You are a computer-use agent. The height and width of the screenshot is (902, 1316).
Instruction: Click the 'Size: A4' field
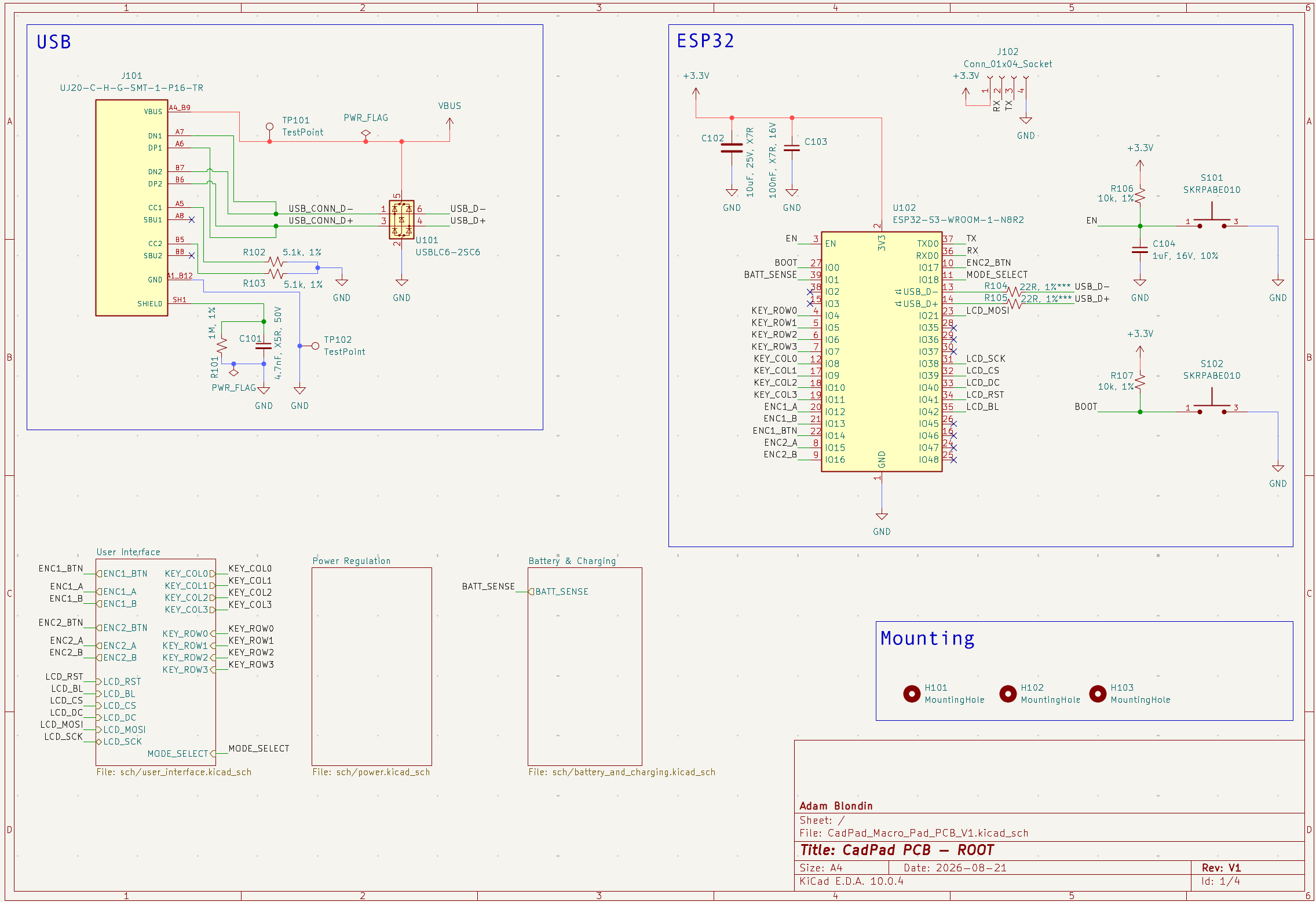click(x=821, y=868)
